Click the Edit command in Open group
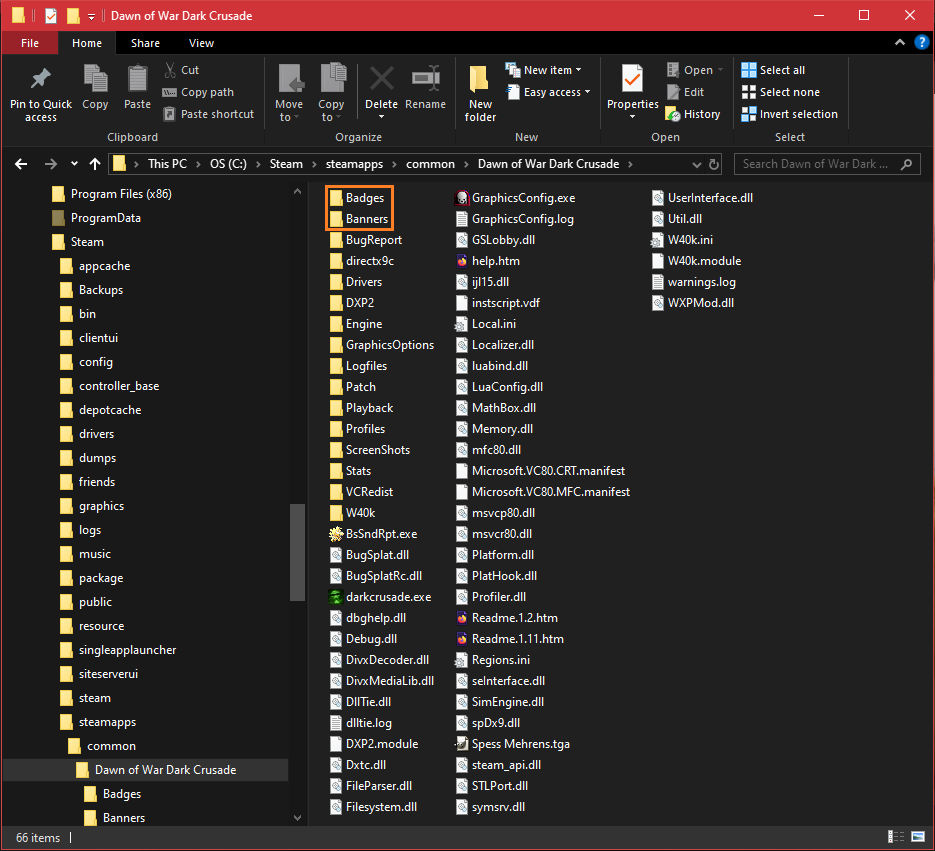 point(686,92)
